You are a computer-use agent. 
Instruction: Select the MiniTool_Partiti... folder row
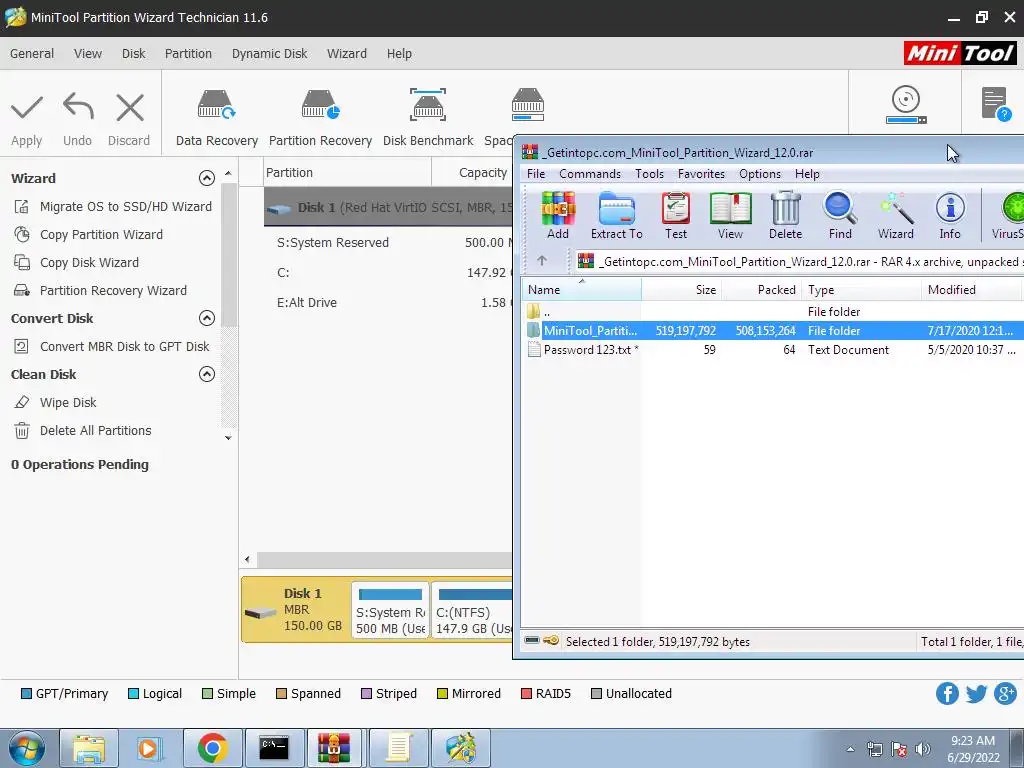774,330
